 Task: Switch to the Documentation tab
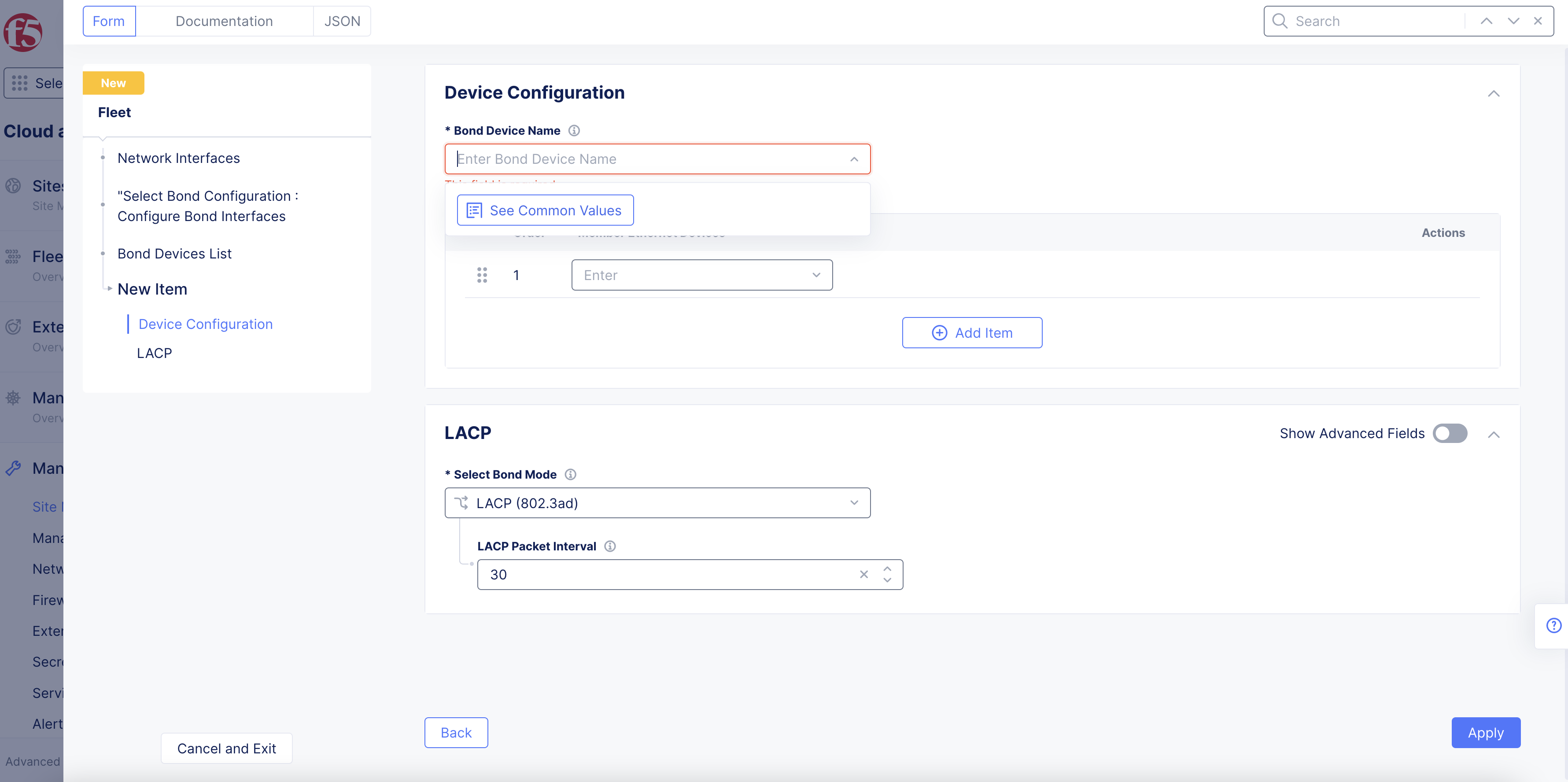tap(224, 21)
